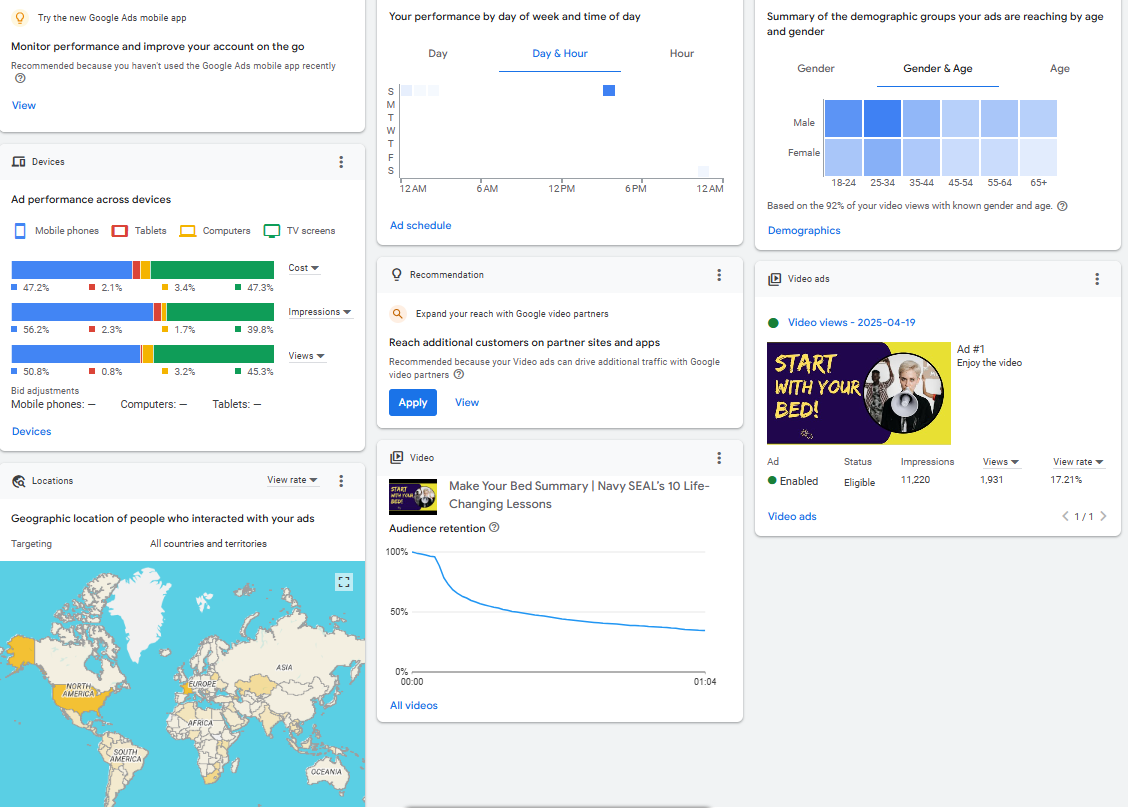Image resolution: width=1130 pixels, height=808 pixels.
Task: Click help icon beside Audience retention
Action: pos(494,528)
